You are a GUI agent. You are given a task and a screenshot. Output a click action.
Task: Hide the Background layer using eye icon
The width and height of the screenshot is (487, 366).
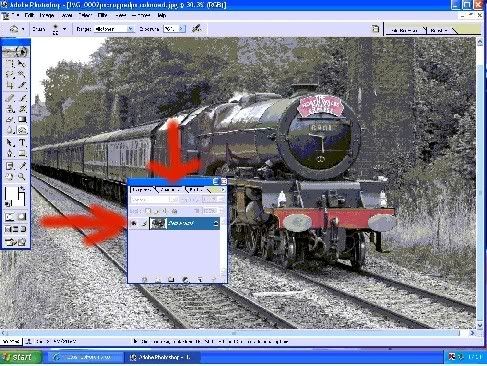pyautogui.click(x=134, y=223)
